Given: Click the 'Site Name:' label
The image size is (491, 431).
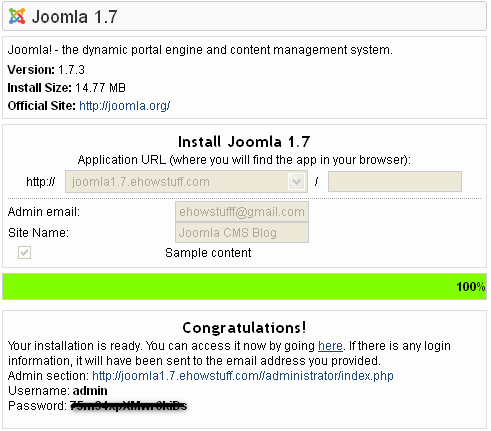Looking at the screenshot, I should click(38, 233).
